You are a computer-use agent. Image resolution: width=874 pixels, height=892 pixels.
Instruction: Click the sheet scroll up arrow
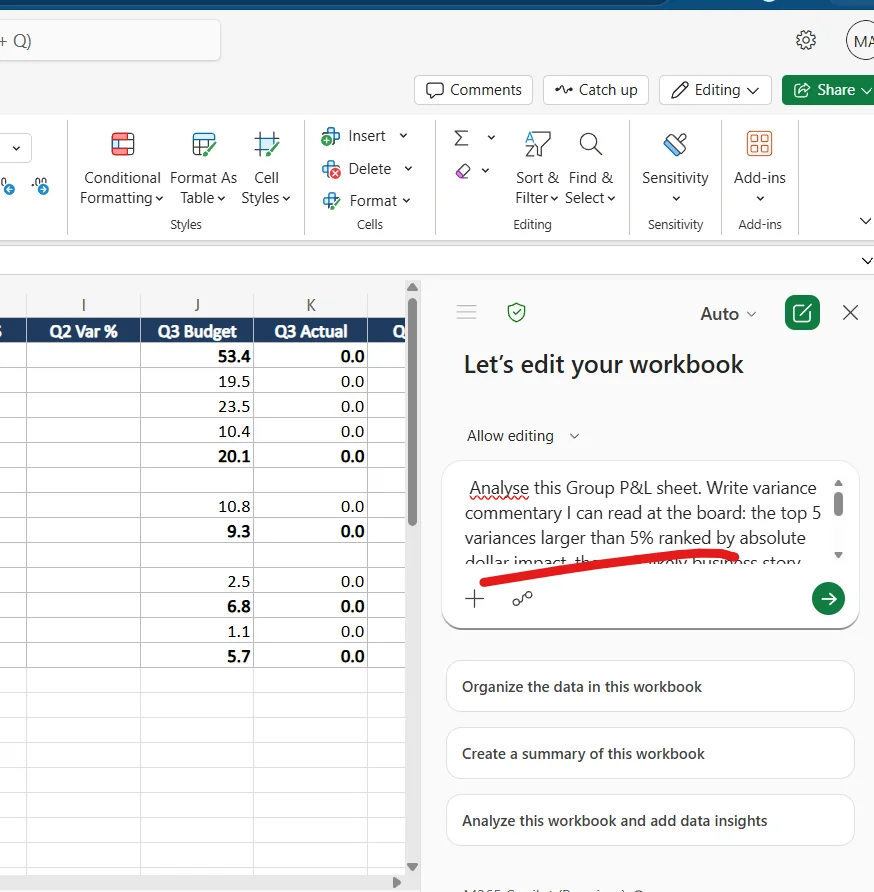point(413,287)
